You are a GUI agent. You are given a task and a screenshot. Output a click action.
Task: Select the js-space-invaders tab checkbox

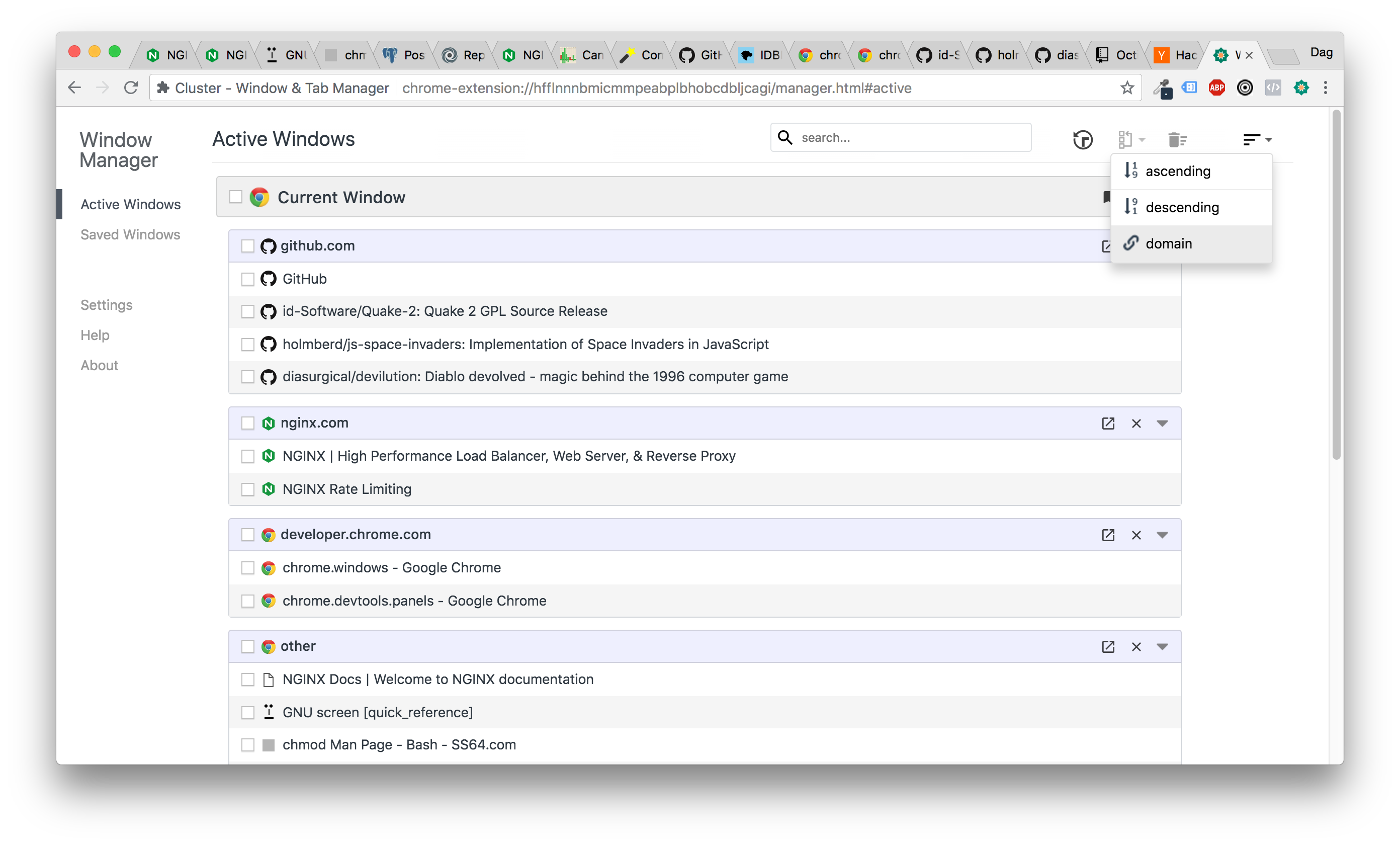click(x=248, y=344)
